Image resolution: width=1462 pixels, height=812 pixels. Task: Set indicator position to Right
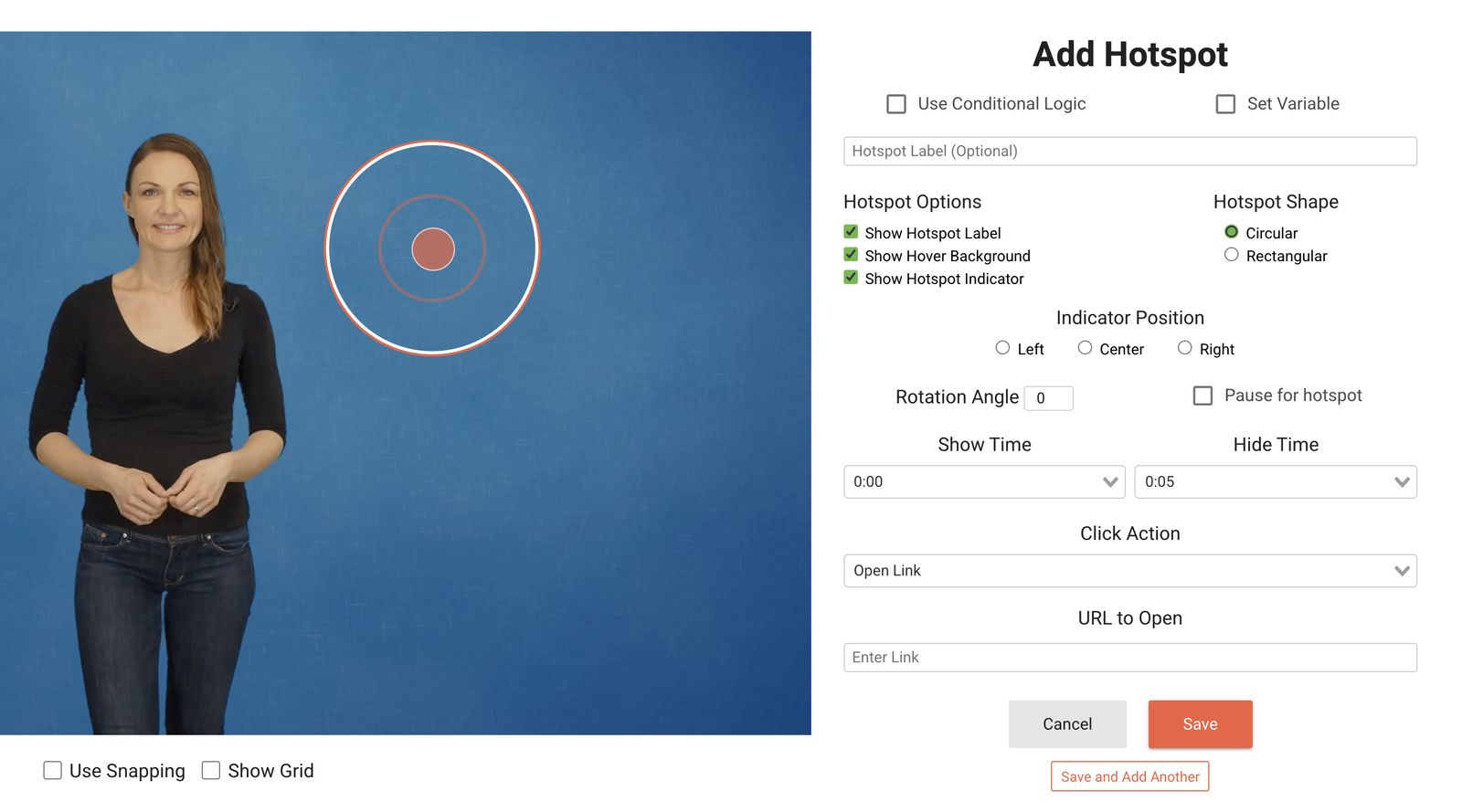pos(1184,348)
